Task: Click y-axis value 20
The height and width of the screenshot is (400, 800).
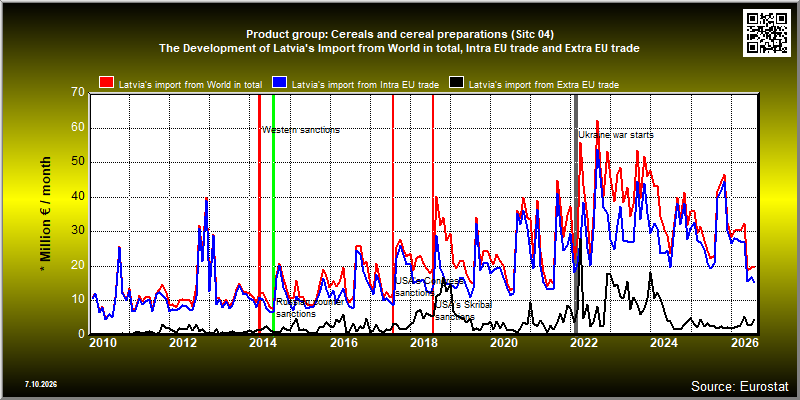Action: pyautogui.click(x=78, y=266)
